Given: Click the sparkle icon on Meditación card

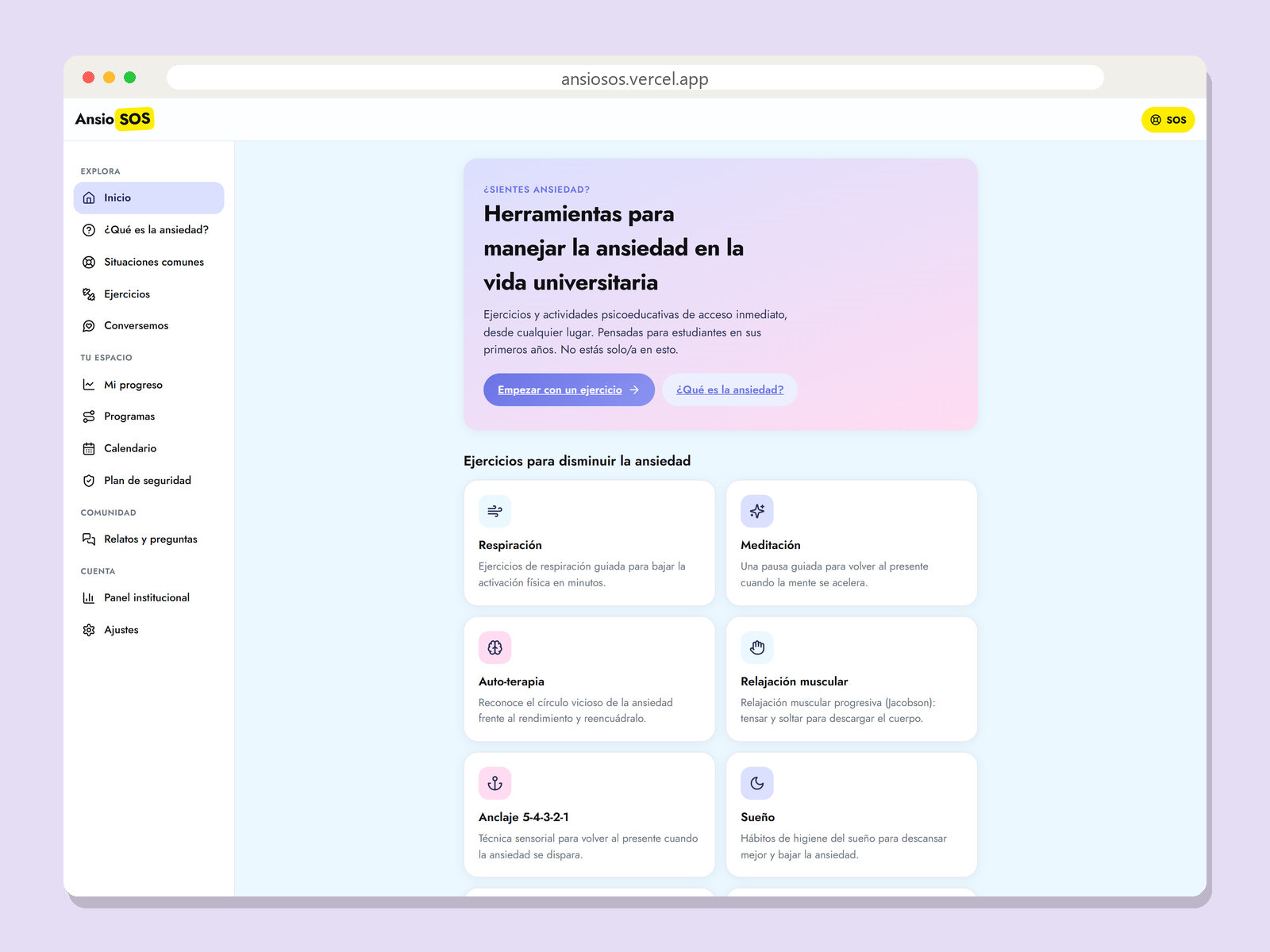Looking at the screenshot, I should pos(757,511).
